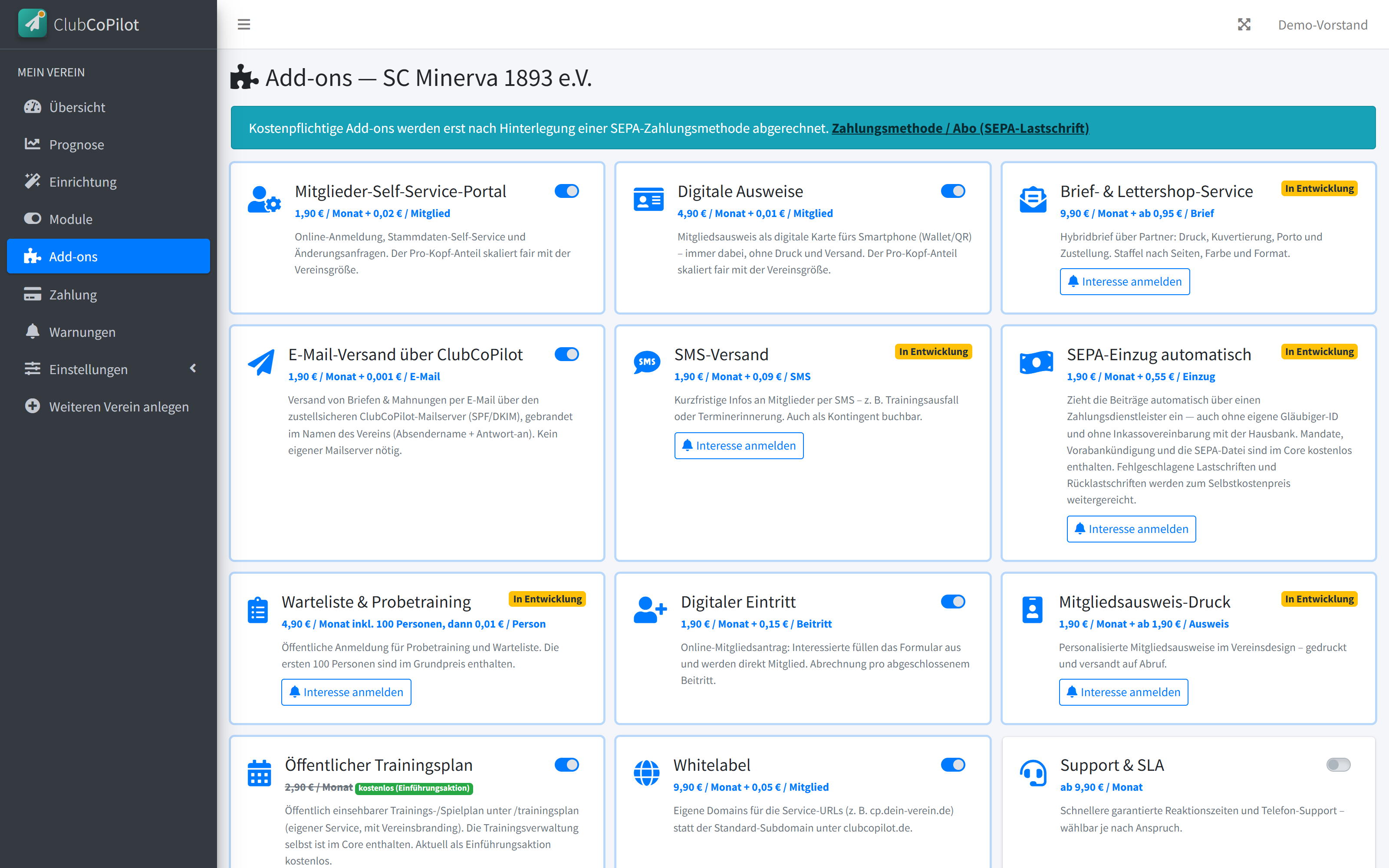Click the Support & SLA headset icon
This screenshot has width=1389, height=868.
coord(1033,773)
